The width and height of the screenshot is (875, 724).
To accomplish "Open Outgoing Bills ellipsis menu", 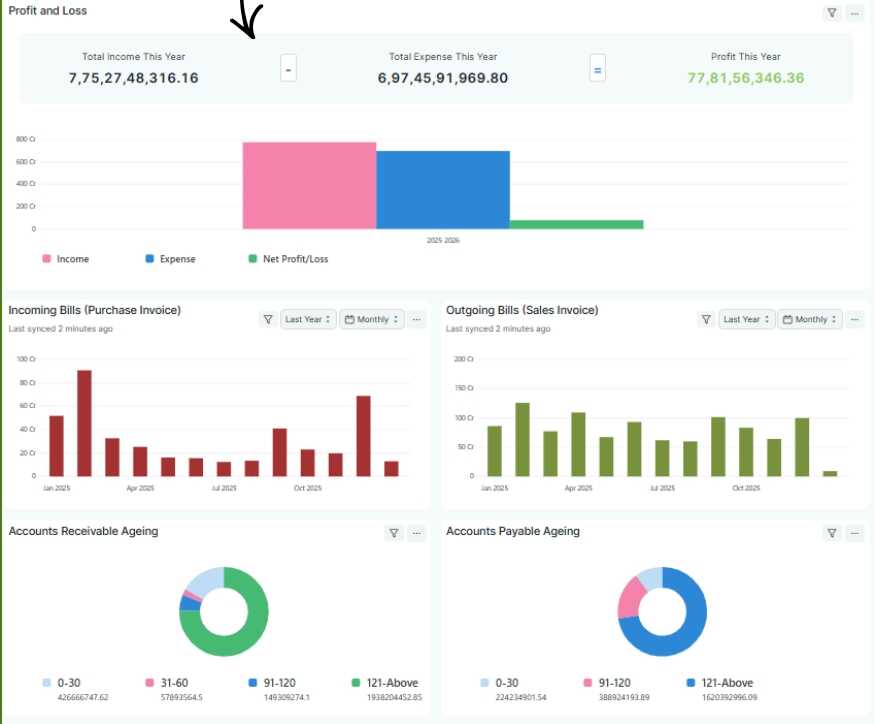I will coord(855,319).
